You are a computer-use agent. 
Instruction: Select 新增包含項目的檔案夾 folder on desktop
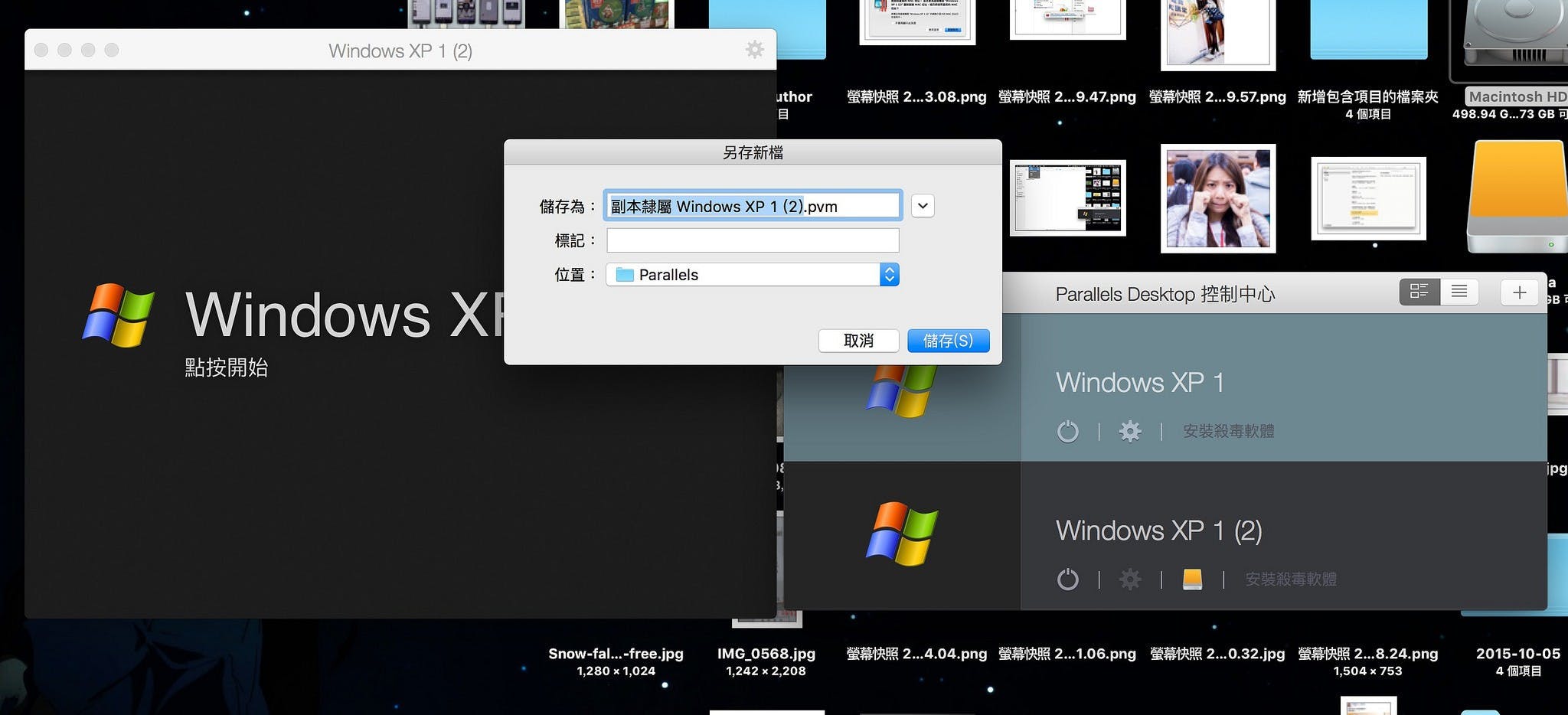1368,30
